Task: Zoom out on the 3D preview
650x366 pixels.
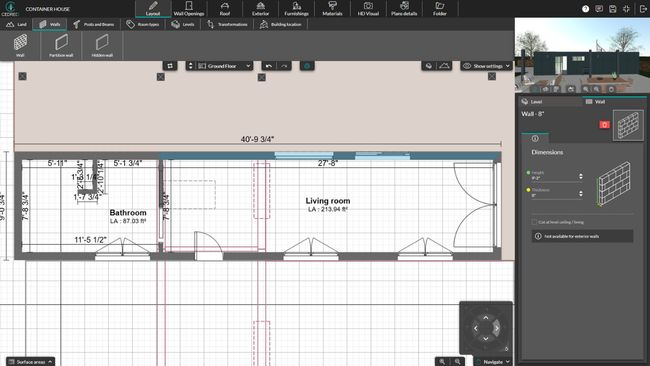Action: pos(597,89)
